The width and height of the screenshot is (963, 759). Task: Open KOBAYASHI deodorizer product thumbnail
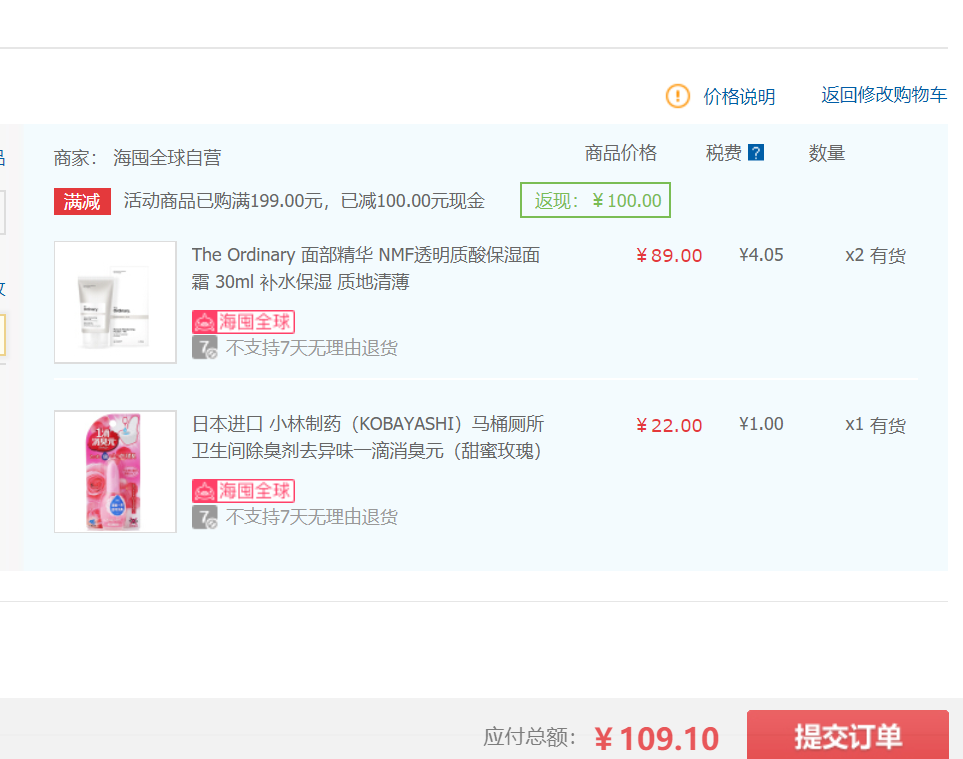[115, 472]
